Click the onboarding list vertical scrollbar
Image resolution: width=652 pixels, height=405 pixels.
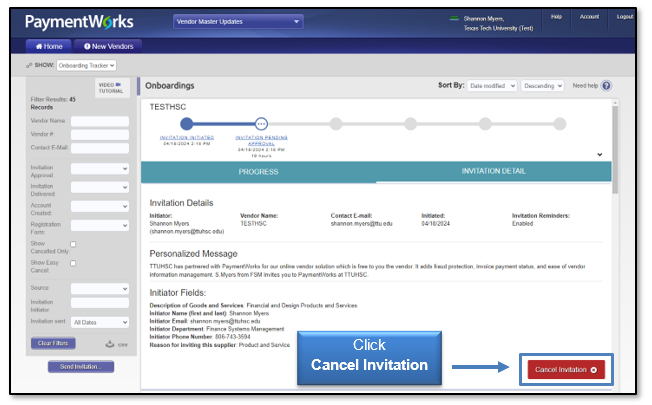tap(615, 150)
